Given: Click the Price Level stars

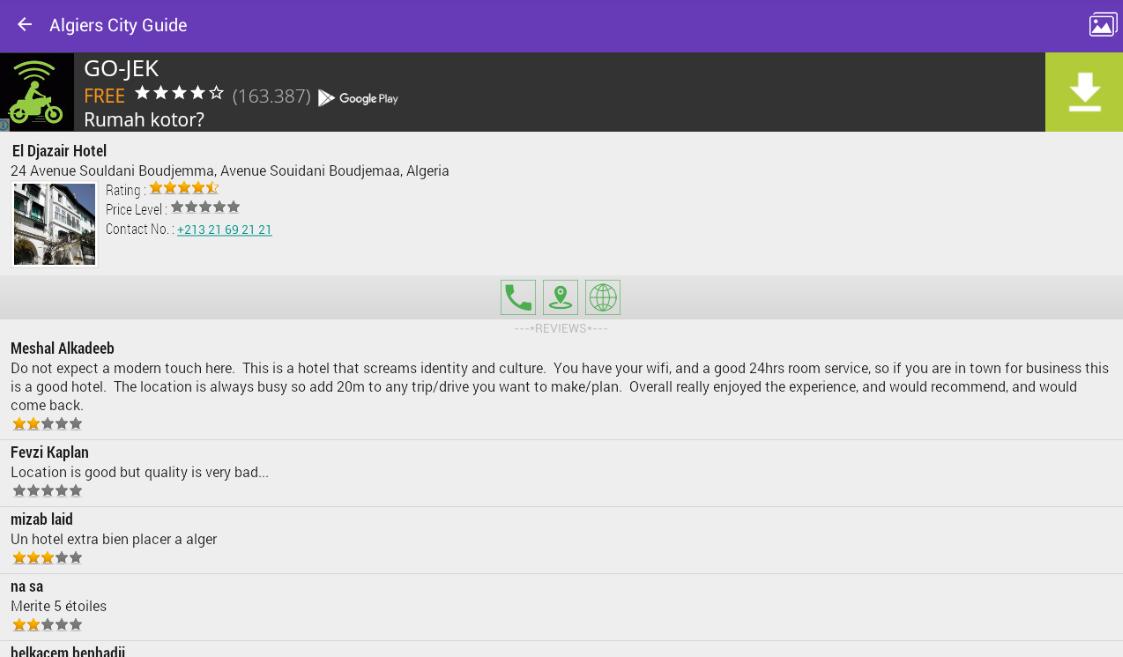Looking at the screenshot, I should [x=205, y=207].
